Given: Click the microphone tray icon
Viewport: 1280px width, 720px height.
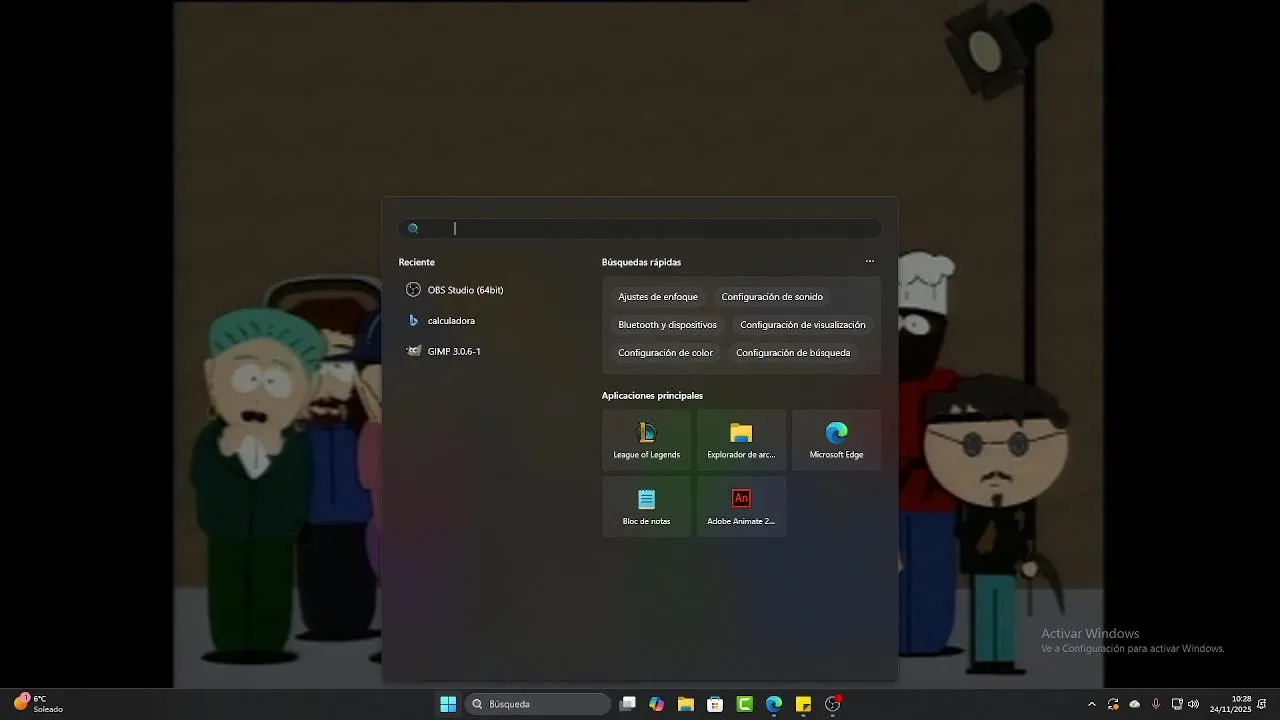Looking at the screenshot, I should [1156, 704].
